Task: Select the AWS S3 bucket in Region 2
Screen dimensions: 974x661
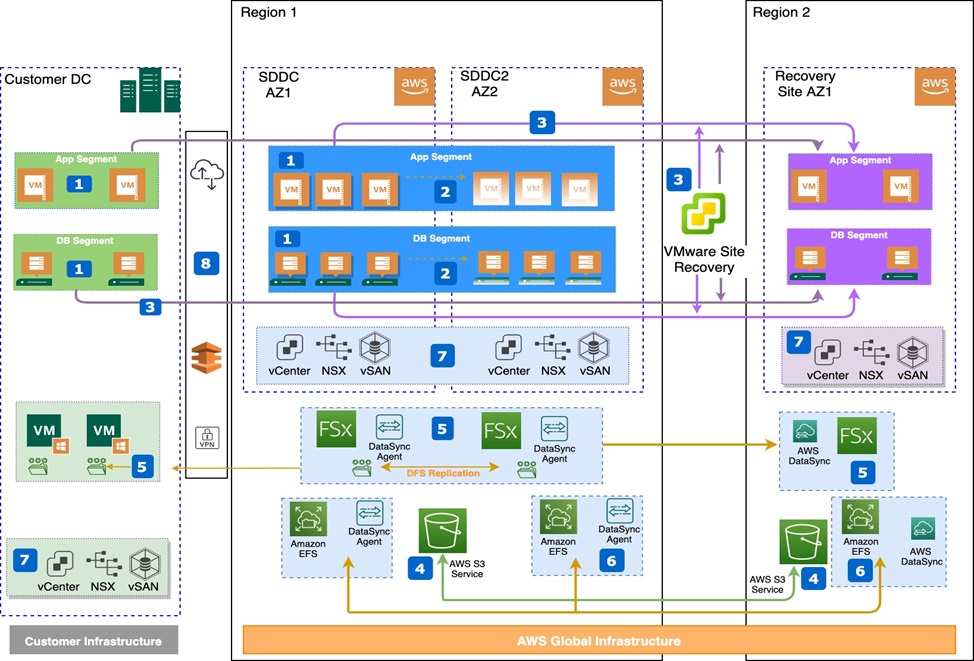Action: click(802, 542)
